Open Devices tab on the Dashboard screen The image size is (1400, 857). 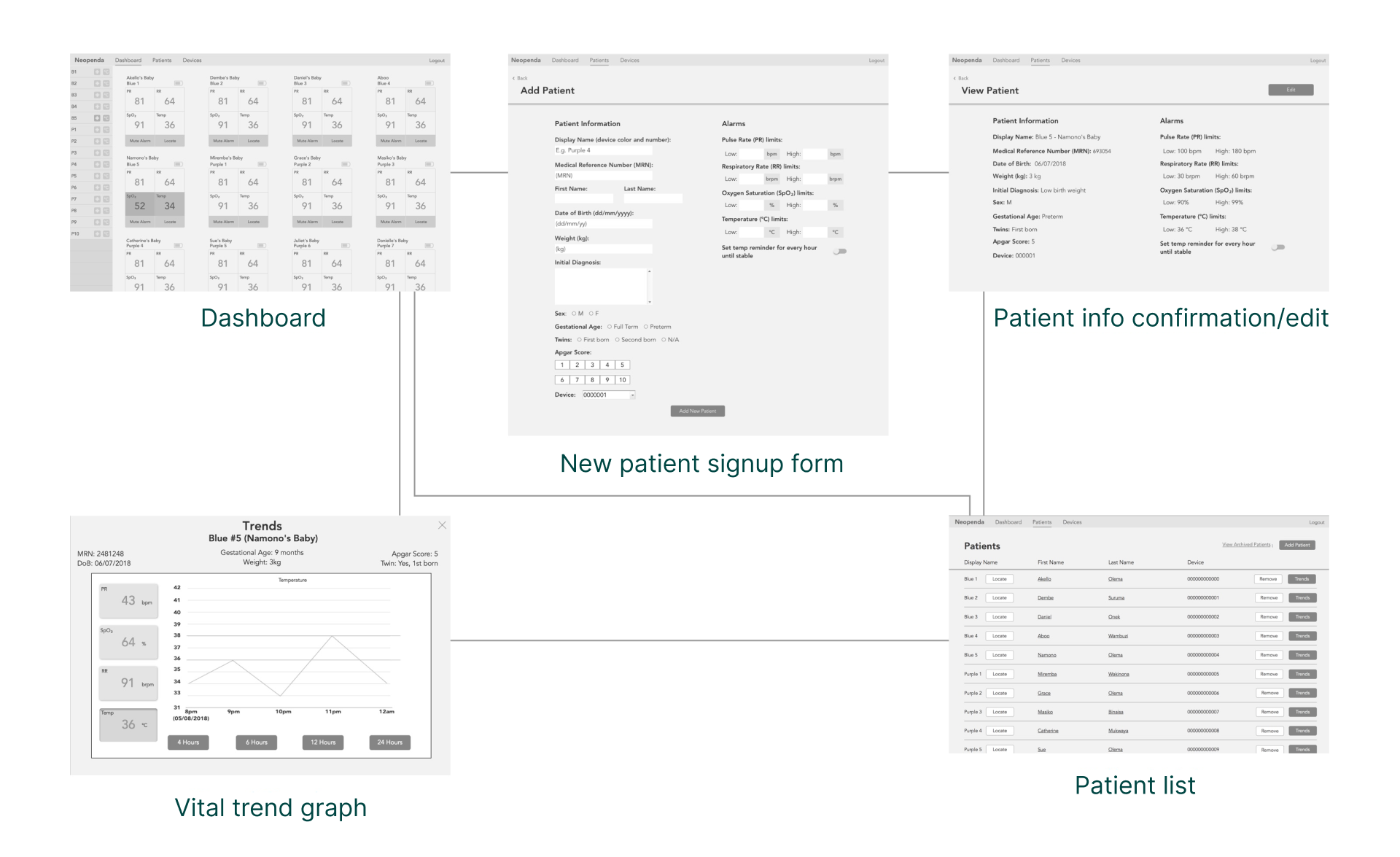pyautogui.click(x=192, y=61)
